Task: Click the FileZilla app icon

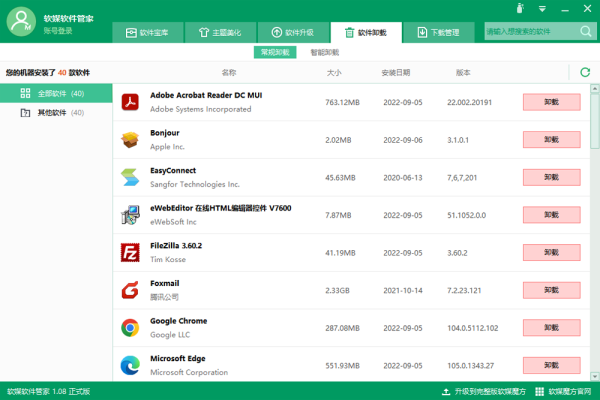Action: coord(130,252)
